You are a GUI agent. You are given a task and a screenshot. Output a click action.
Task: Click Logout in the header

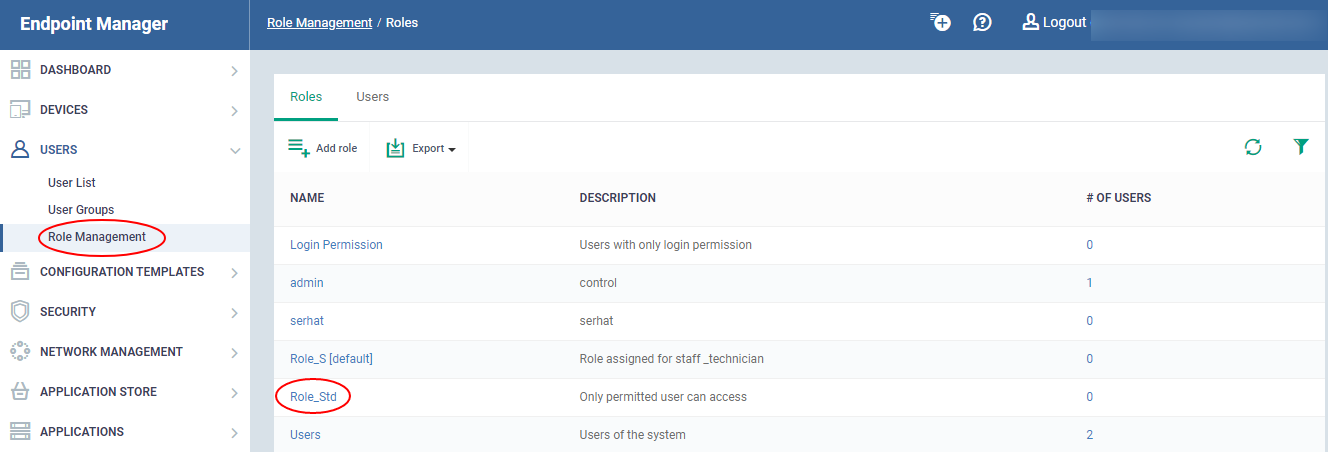pos(1054,22)
